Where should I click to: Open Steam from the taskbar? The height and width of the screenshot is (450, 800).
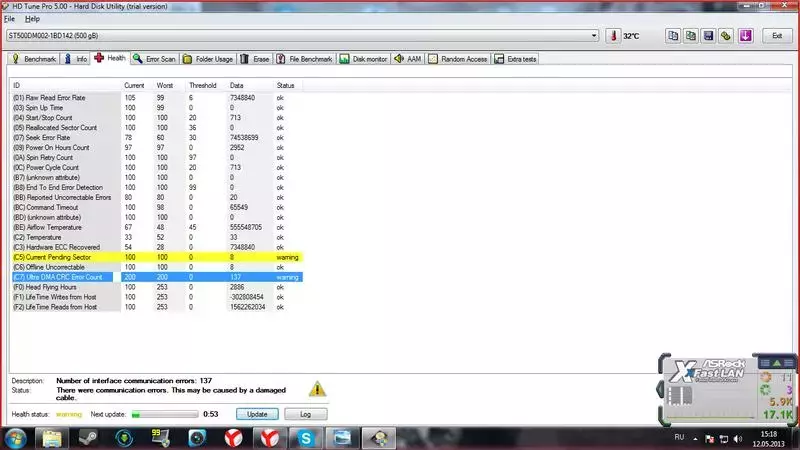click(x=88, y=438)
